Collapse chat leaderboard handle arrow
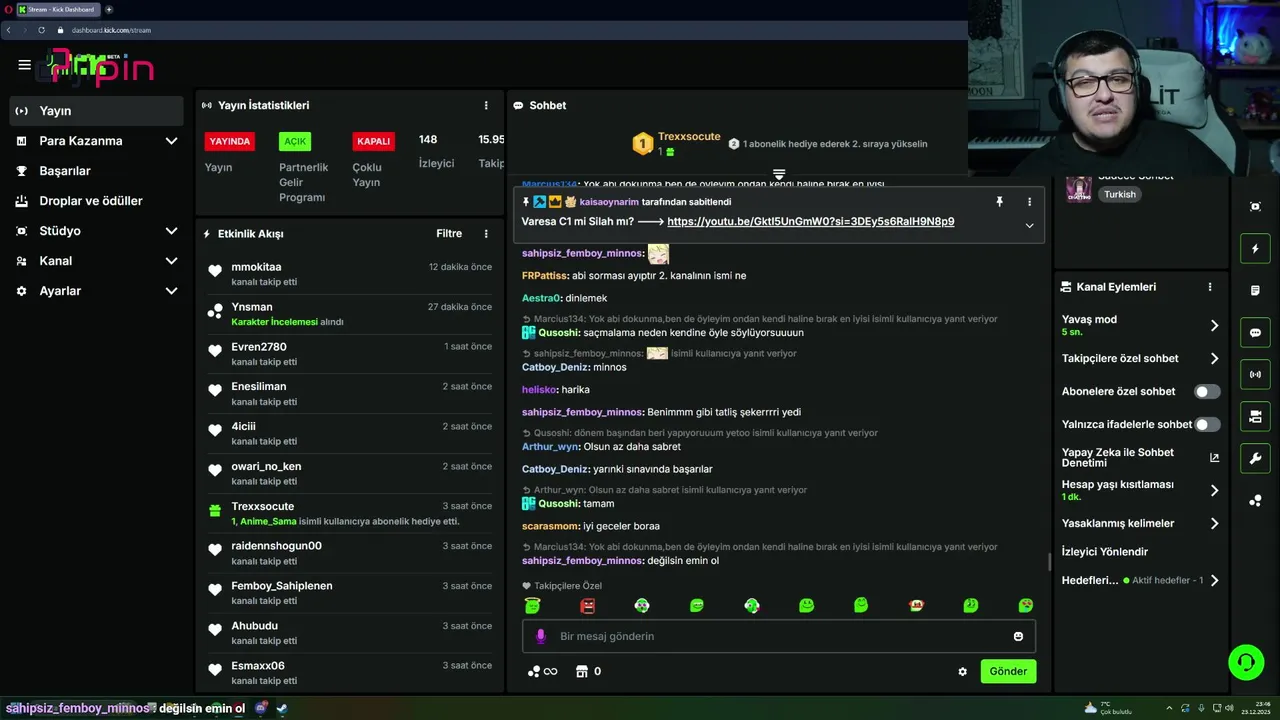This screenshot has width=1280, height=720. (779, 175)
